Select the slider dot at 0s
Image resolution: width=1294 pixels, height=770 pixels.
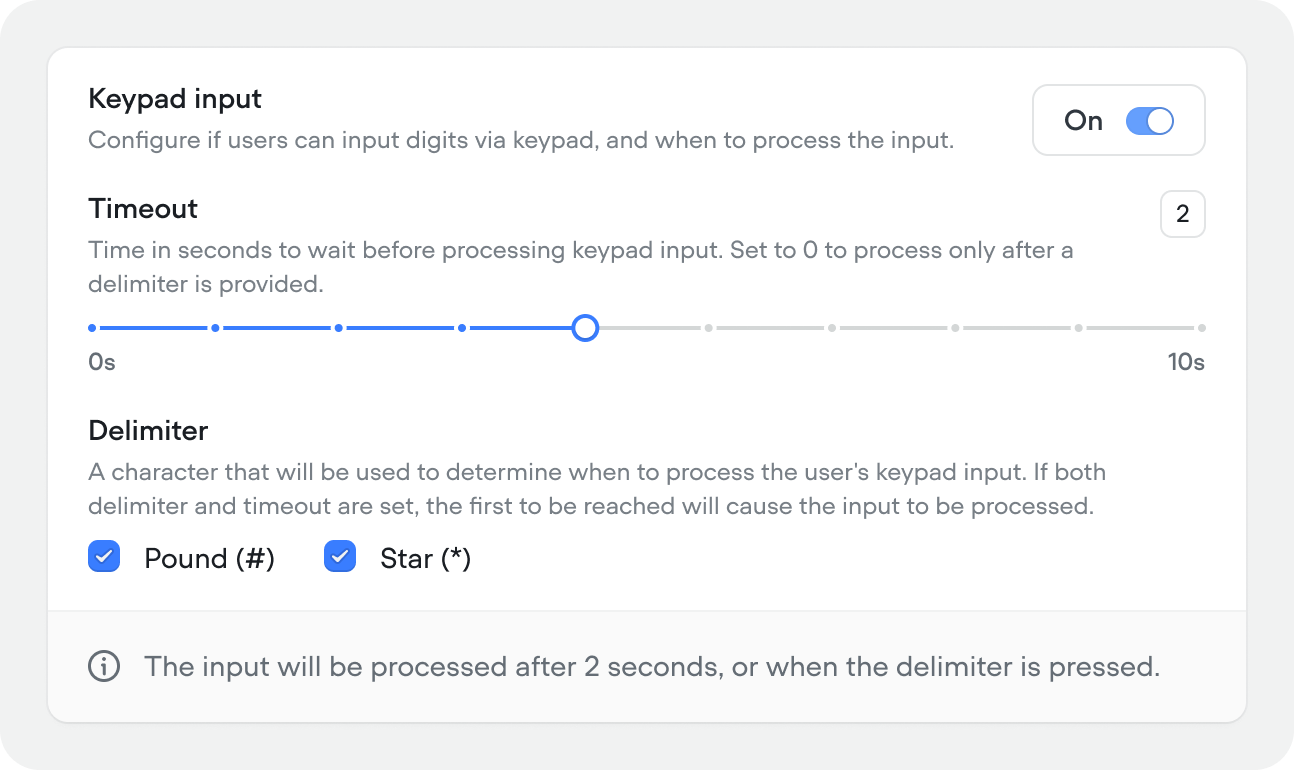[x=91, y=327]
